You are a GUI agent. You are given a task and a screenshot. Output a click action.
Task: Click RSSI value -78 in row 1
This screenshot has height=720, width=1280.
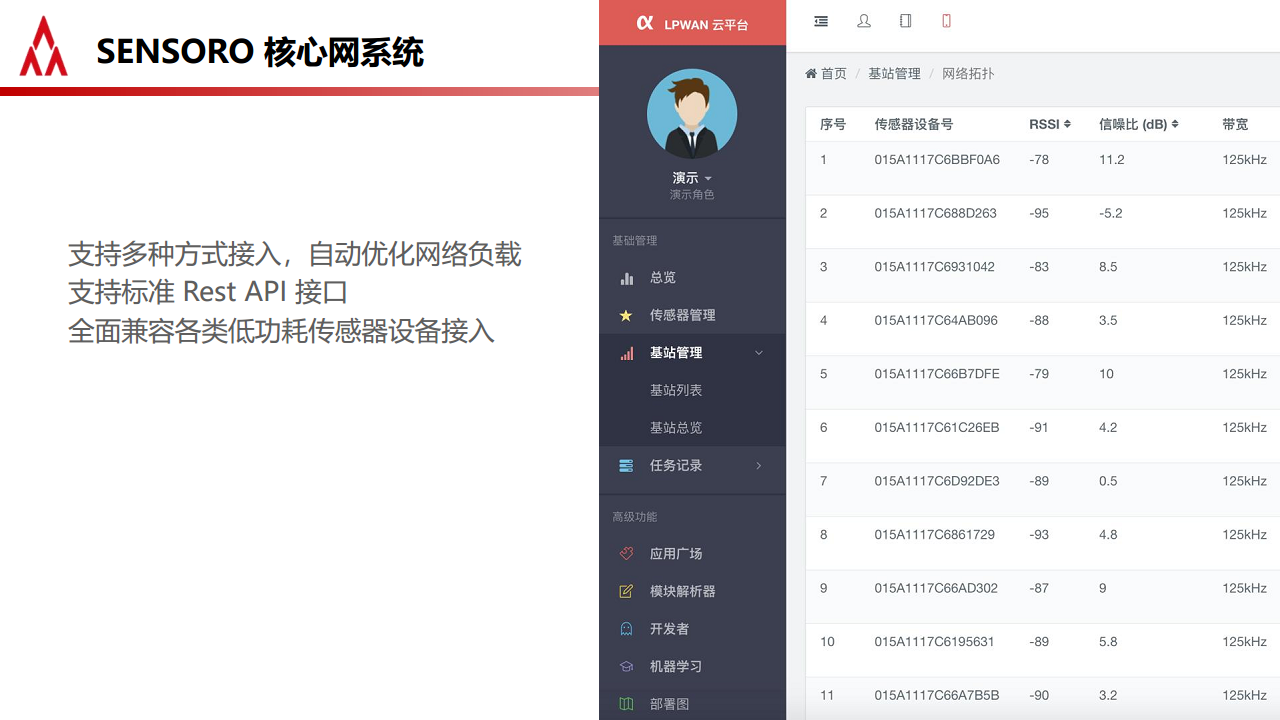tap(1039, 160)
